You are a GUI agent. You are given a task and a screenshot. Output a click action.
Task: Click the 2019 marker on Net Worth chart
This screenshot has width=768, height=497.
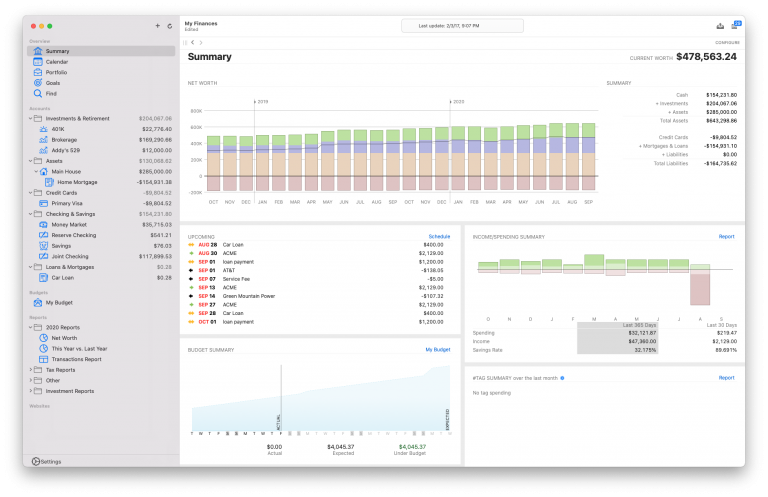261,102
